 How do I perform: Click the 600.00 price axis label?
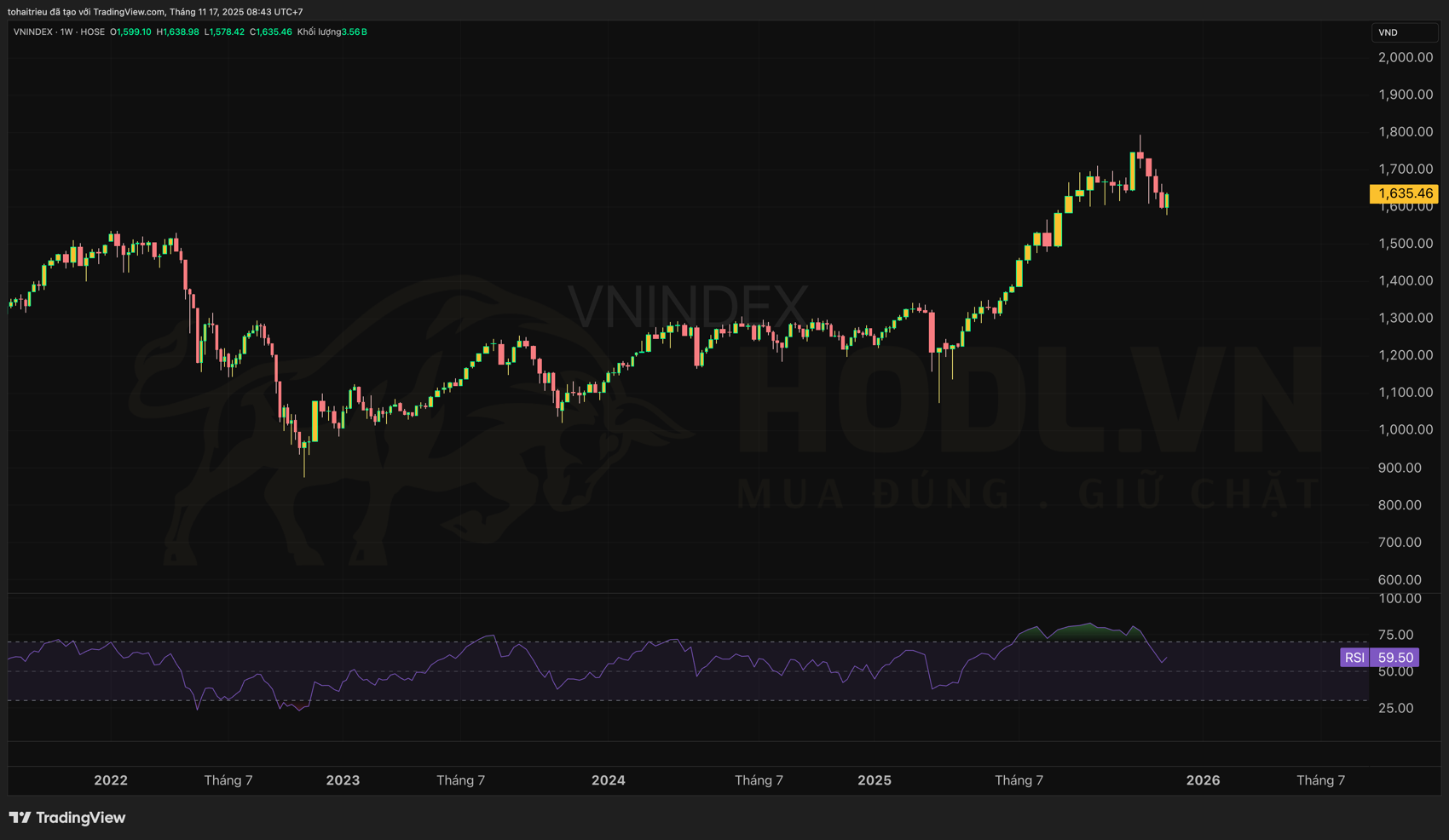click(1400, 579)
